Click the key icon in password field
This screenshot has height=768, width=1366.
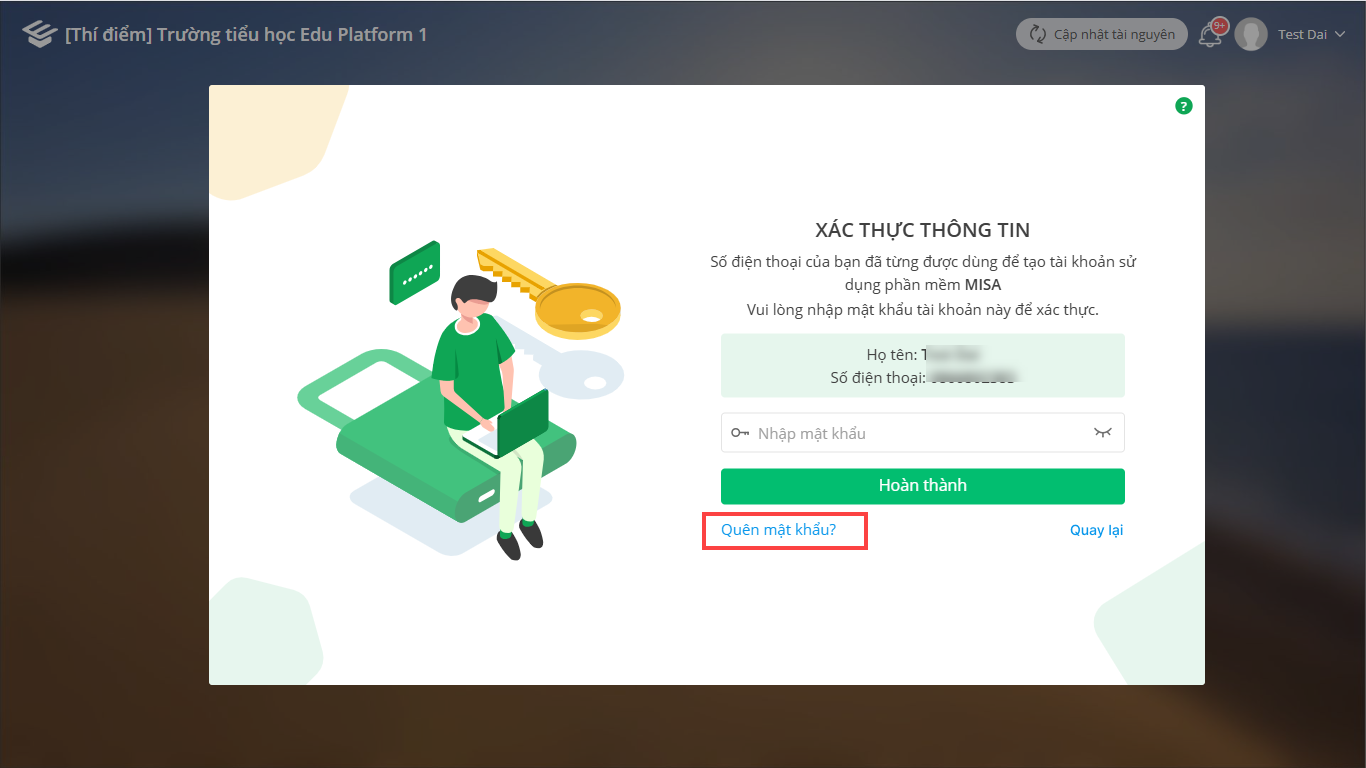(x=740, y=433)
